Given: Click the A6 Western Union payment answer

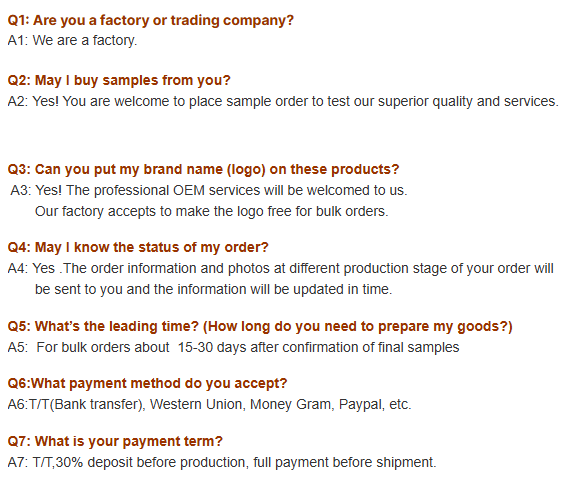Looking at the screenshot, I should pyautogui.click(x=210, y=405).
